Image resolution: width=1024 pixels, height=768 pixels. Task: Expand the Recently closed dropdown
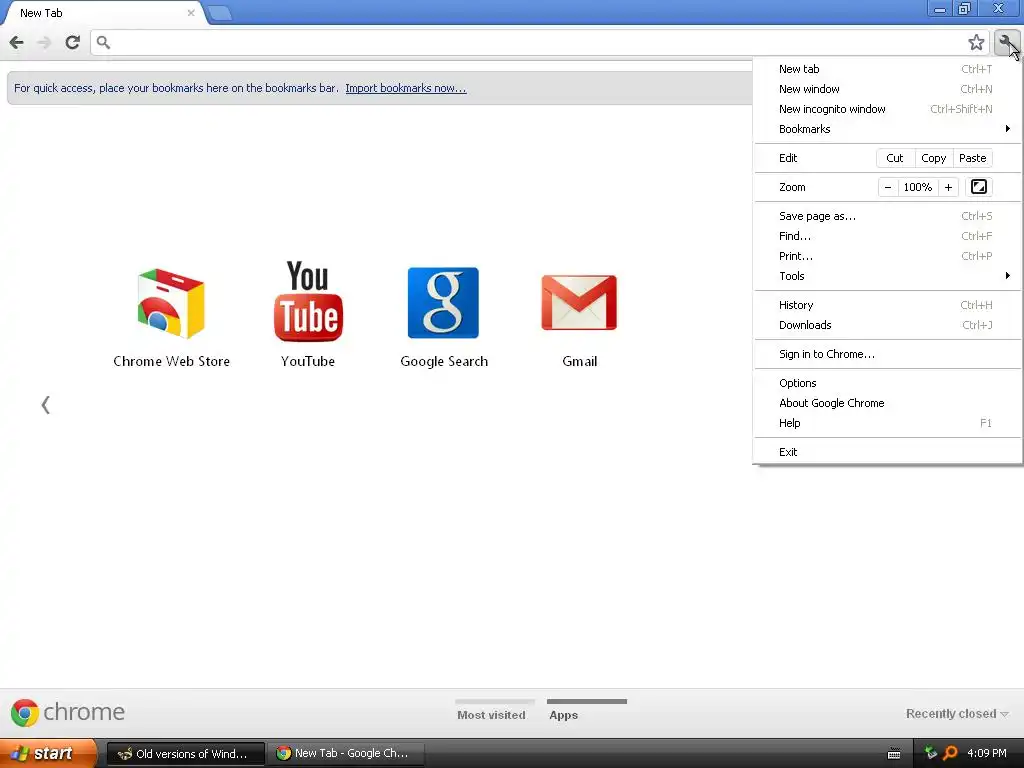coord(957,714)
